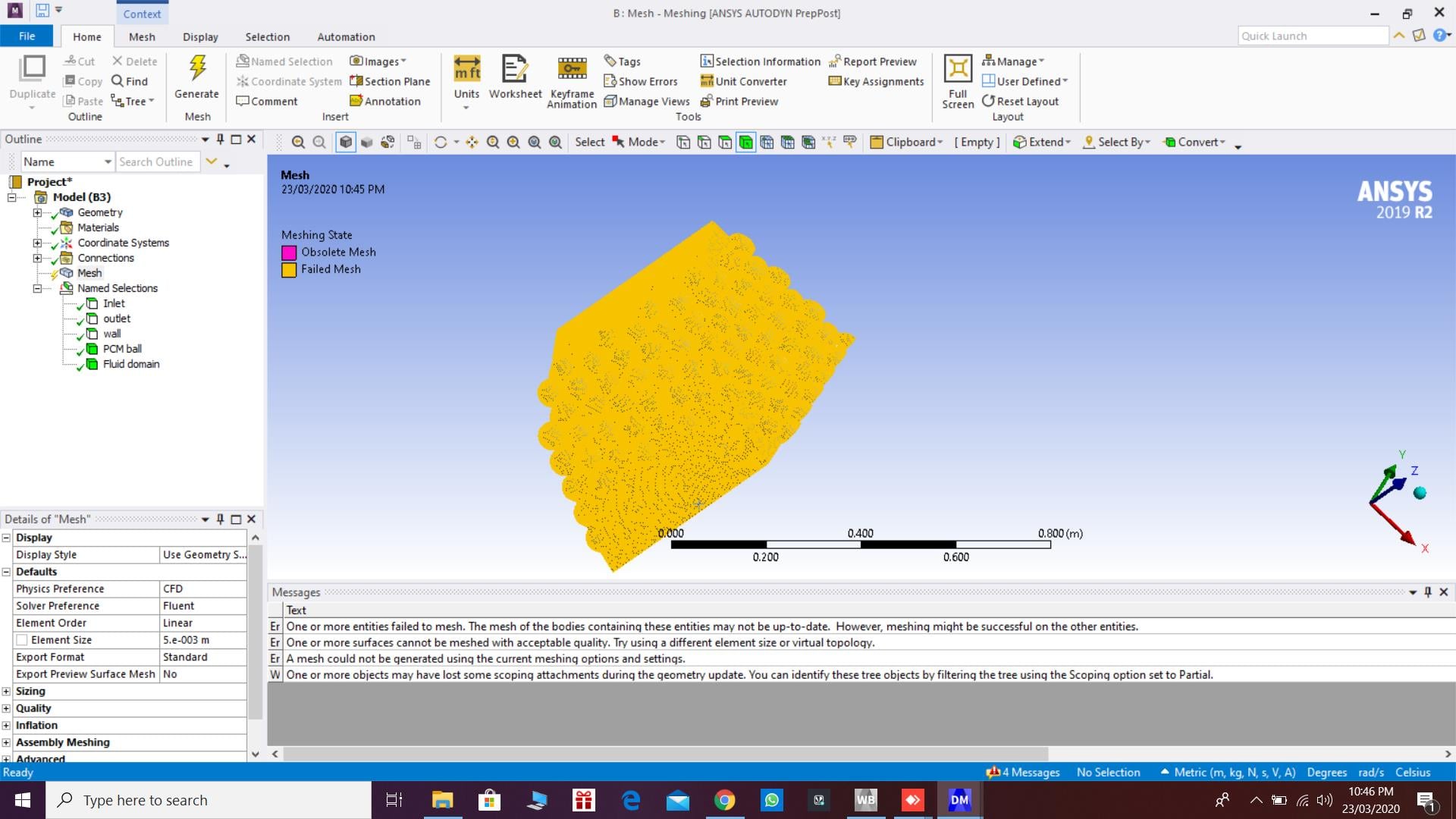Click Show Errors in Tools
Screen dimensions: 1456x819
[641, 81]
